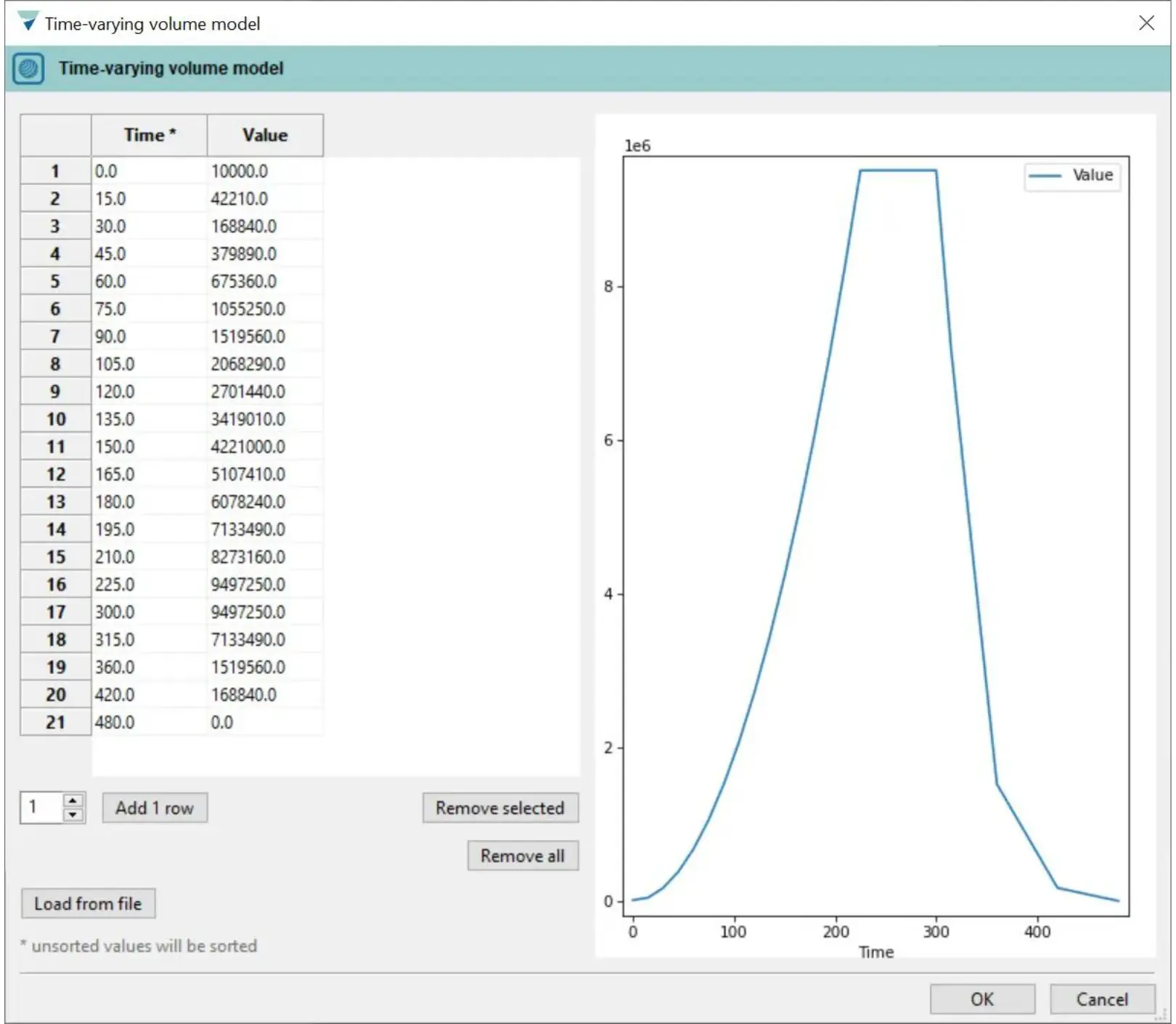Select row header 5

click(55, 282)
